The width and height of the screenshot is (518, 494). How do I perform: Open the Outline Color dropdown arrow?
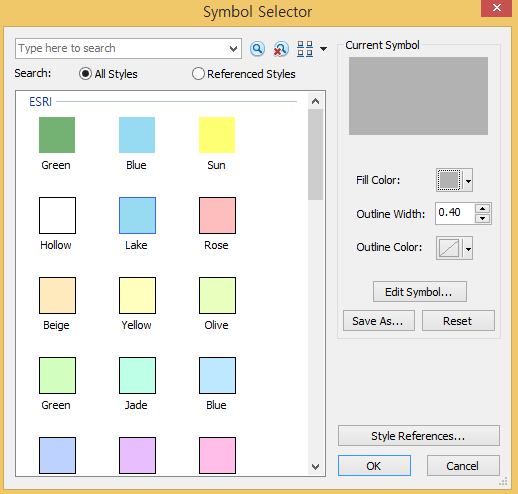468,249
